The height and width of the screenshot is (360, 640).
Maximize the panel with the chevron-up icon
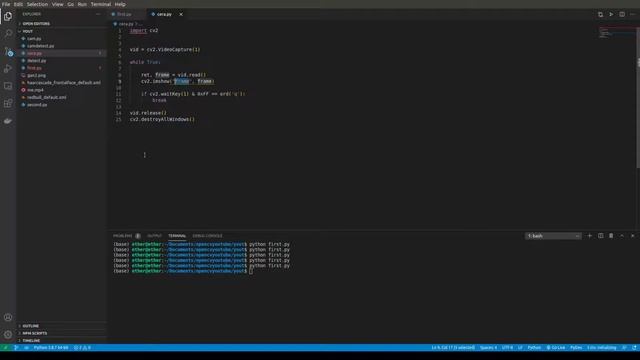pyautogui.click(x=622, y=236)
